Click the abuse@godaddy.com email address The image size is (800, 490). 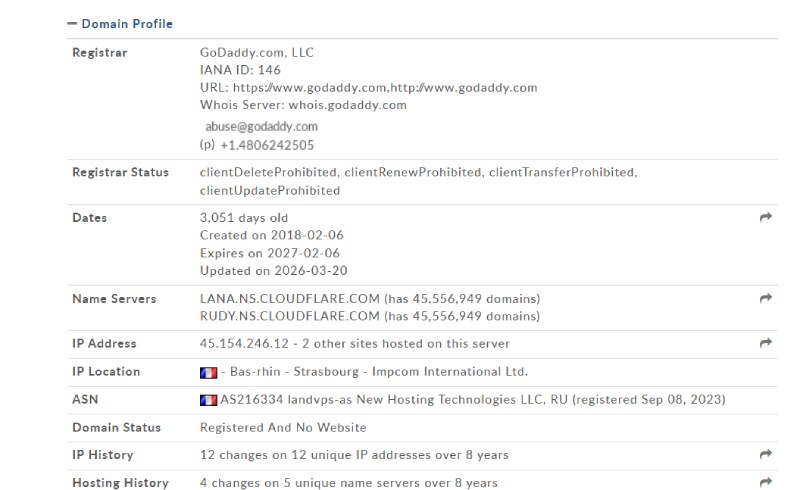[x=261, y=126]
